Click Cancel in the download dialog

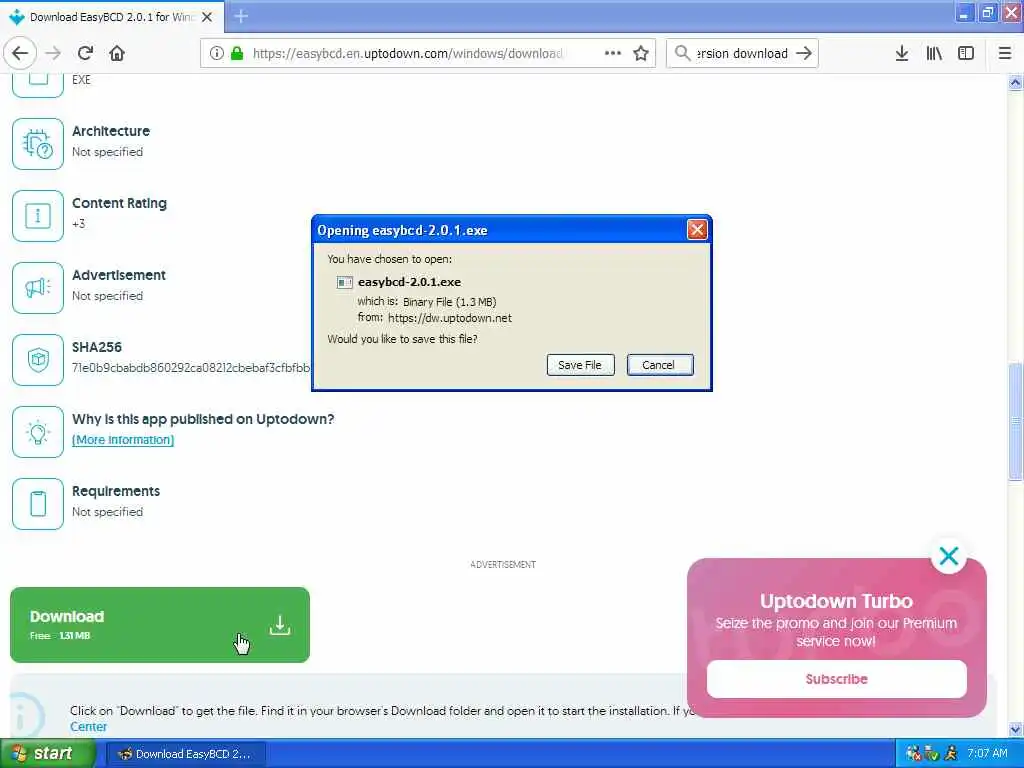(x=660, y=365)
